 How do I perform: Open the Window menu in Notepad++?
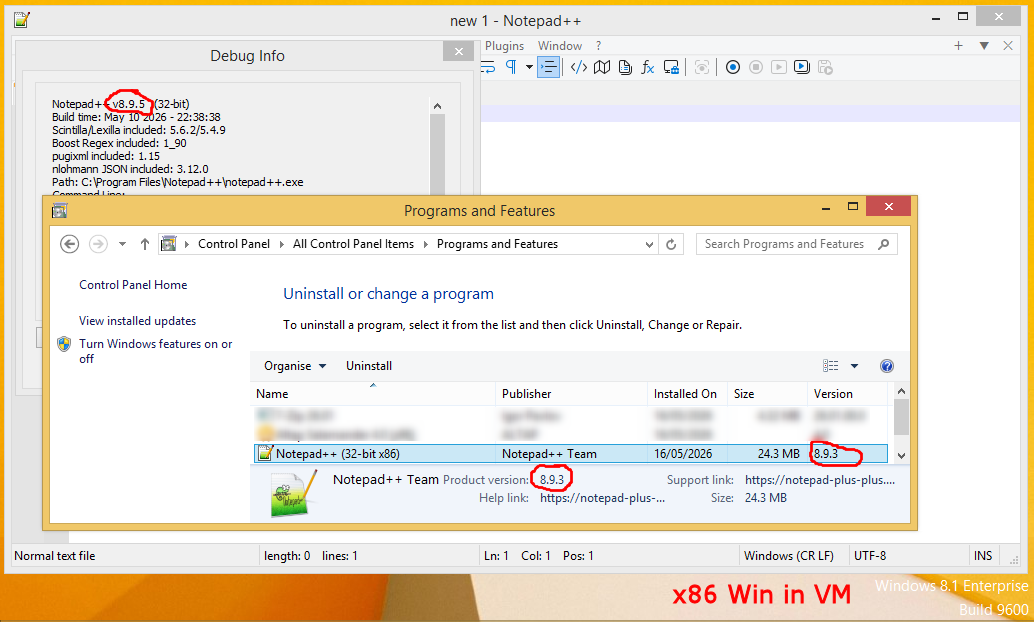[560, 46]
